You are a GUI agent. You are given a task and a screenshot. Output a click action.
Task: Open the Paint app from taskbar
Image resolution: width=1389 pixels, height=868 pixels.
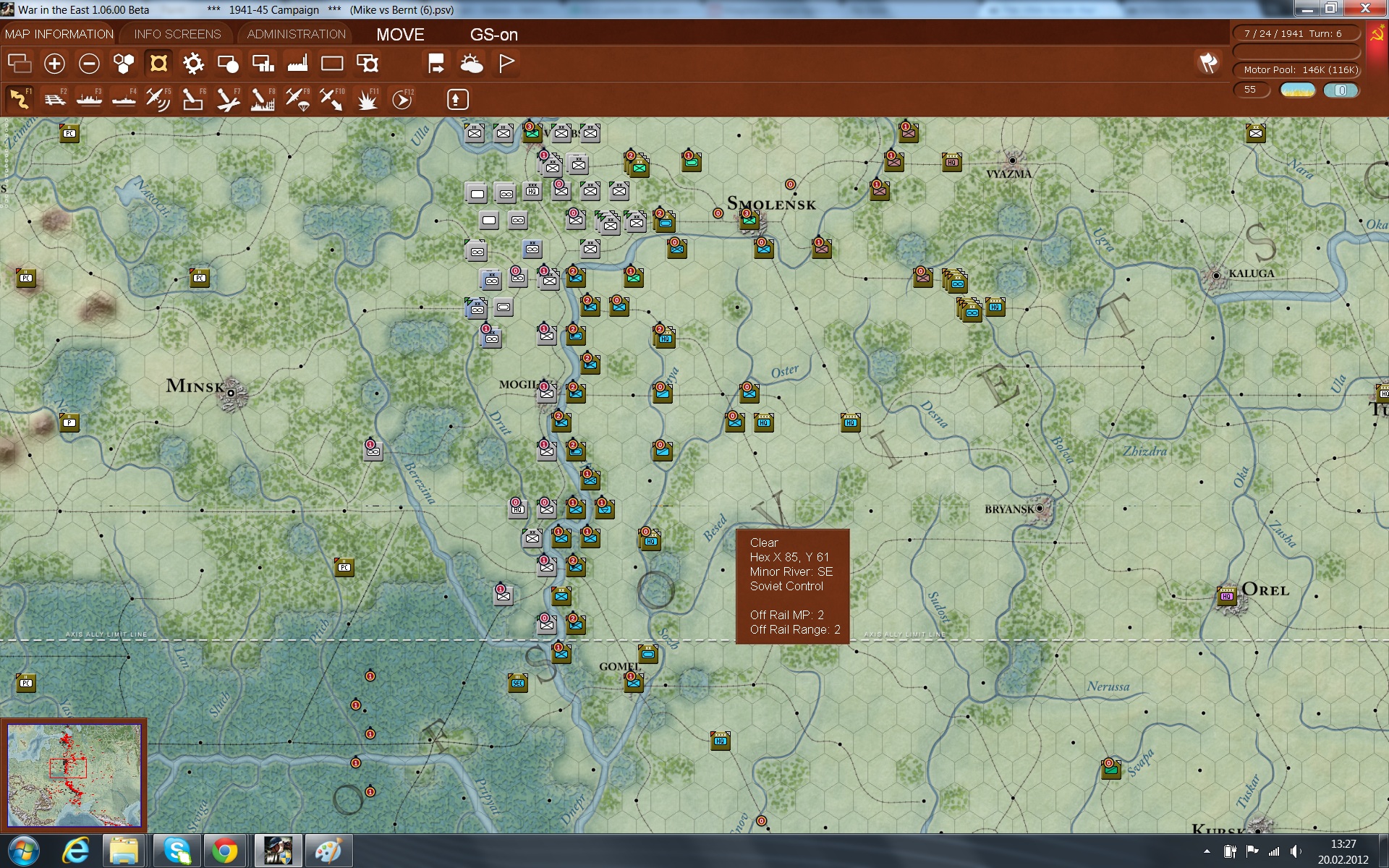pyautogui.click(x=328, y=851)
